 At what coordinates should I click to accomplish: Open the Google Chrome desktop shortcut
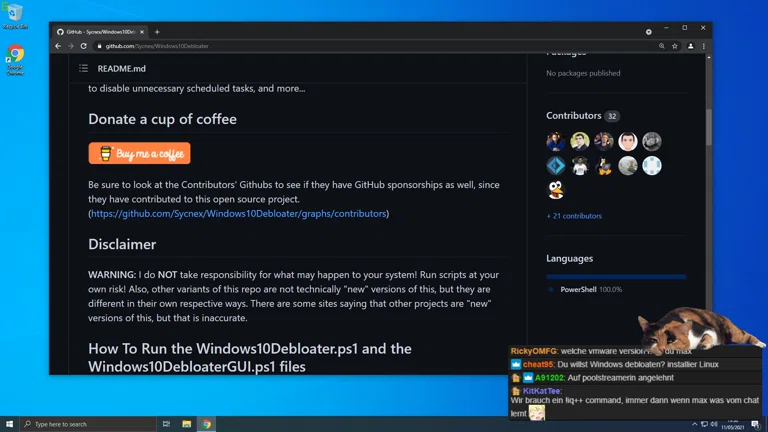coord(15,59)
